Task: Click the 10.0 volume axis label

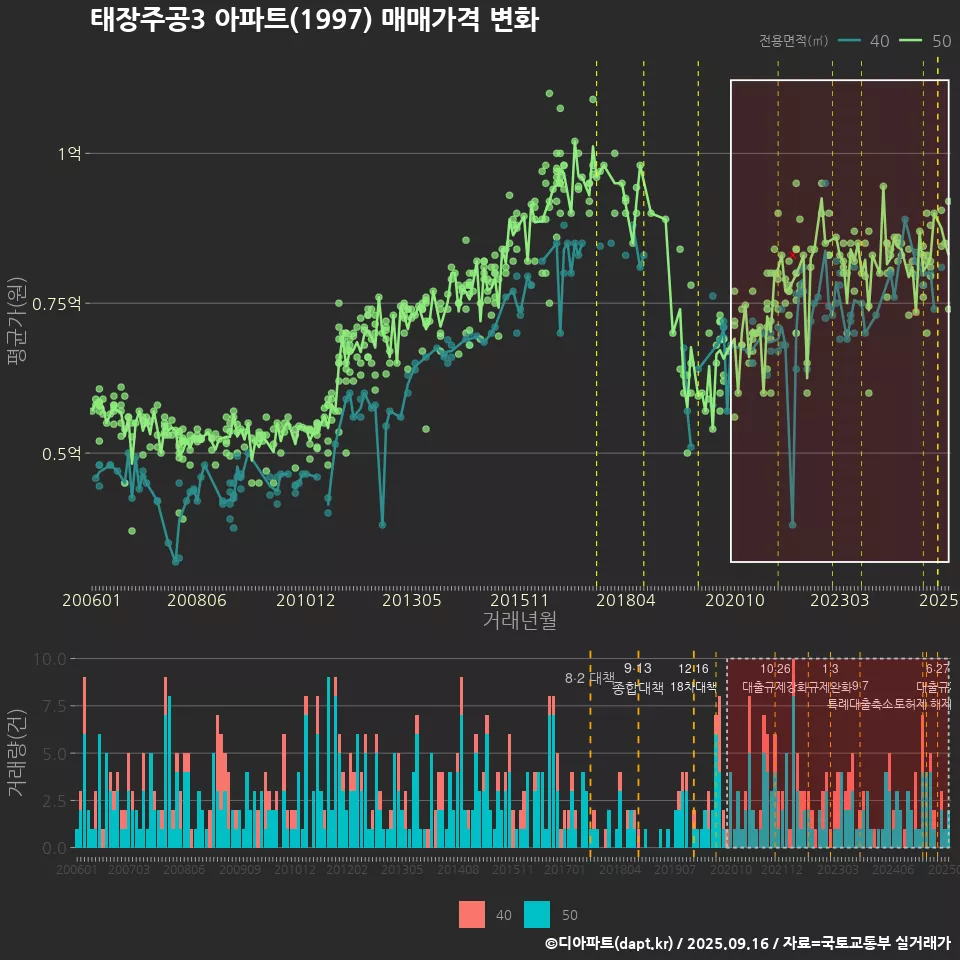Action: 50,659
